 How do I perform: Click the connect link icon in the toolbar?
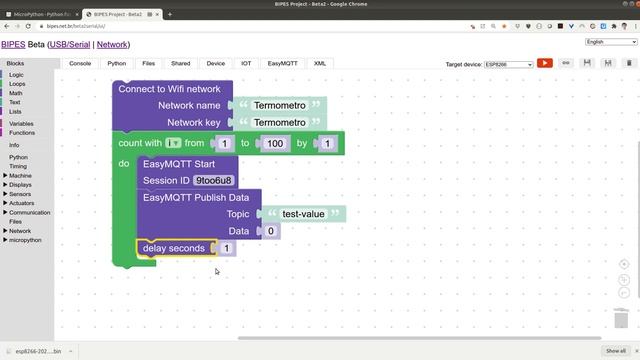pyautogui.click(x=566, y=63)
